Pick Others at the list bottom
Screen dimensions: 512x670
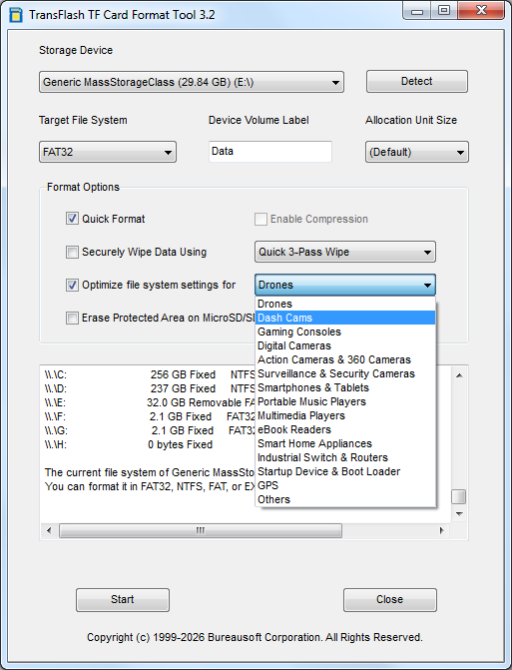pyautogui.click(x=345, y=499)
